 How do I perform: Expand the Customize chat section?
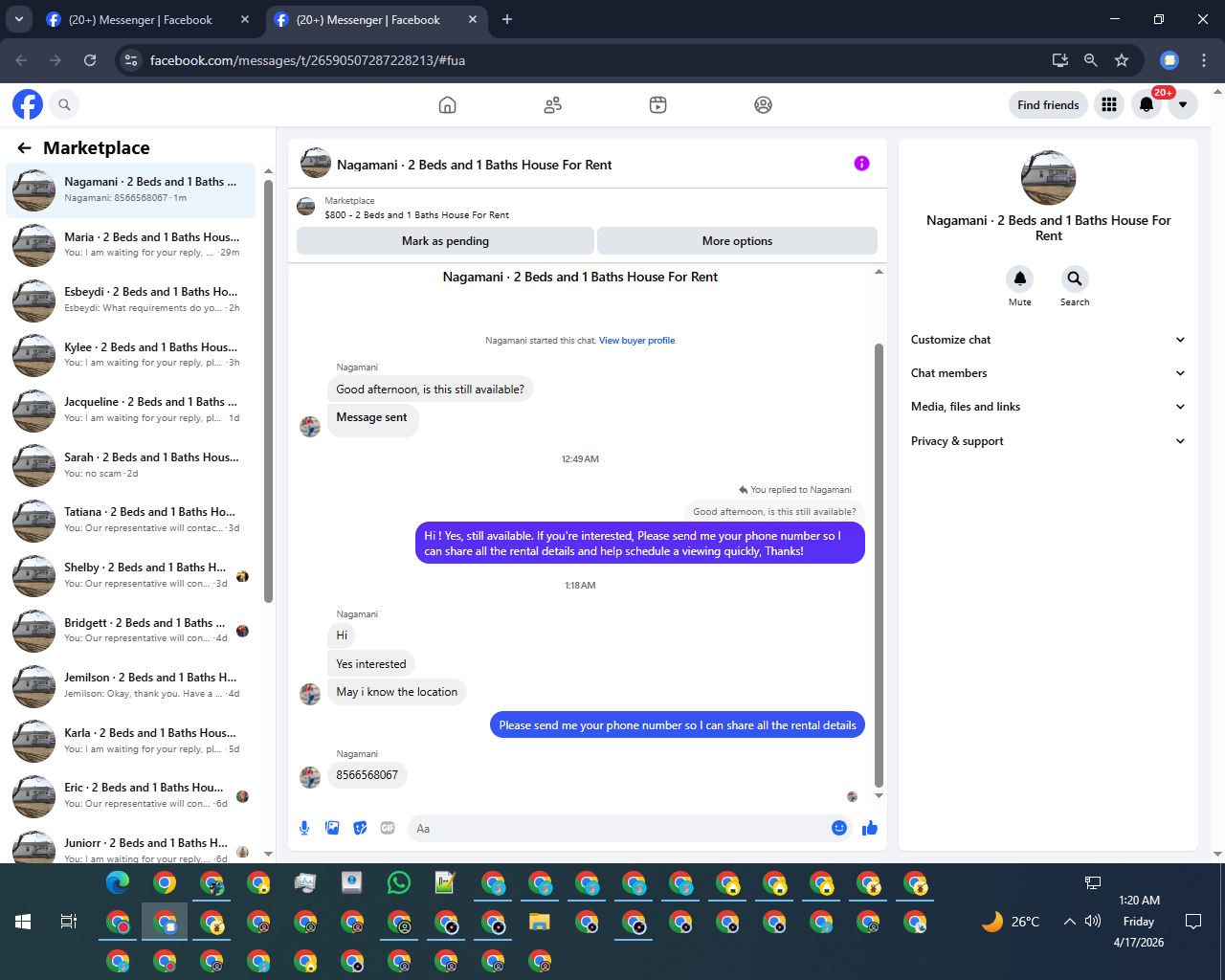1048,340
